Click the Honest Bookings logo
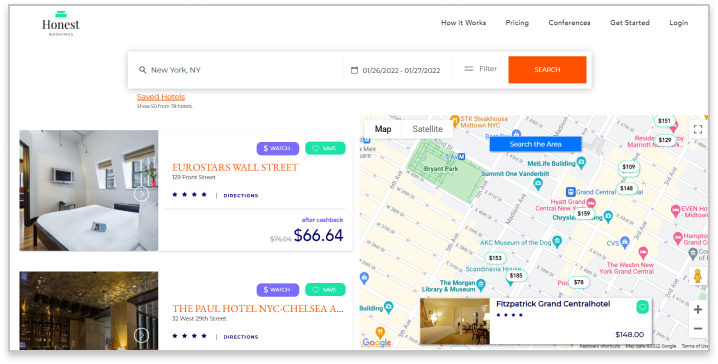The image size is (718, 364). click(61, 23)
